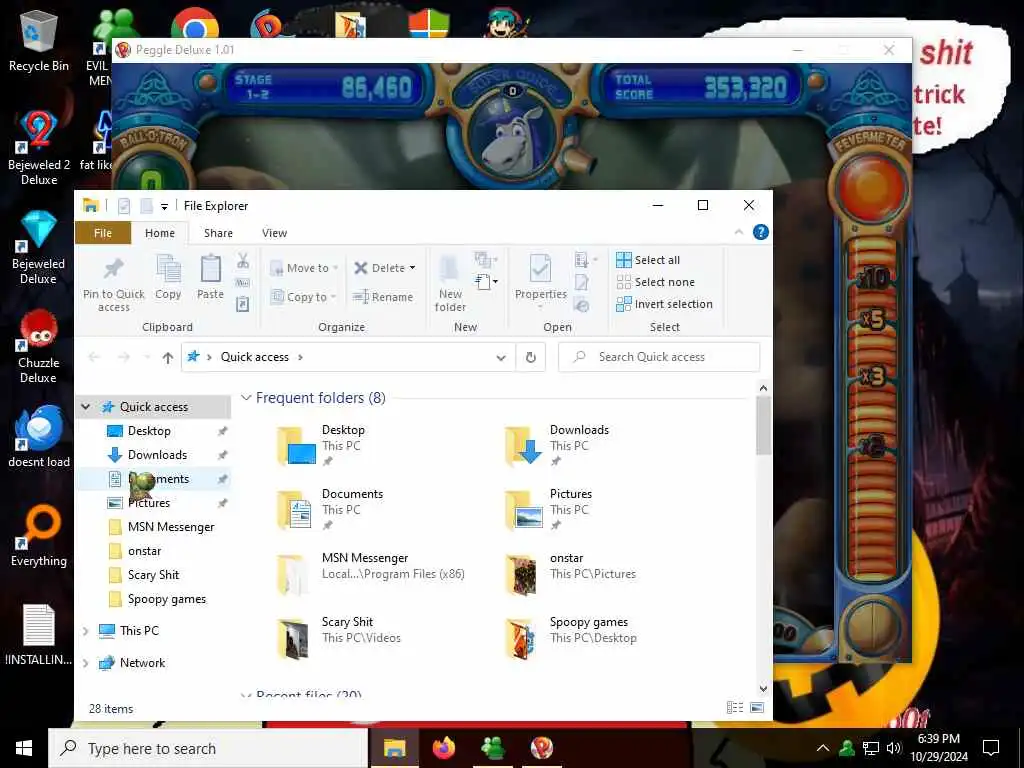The image size is (1024, 768).
Task: Collapse the ribbon with the chevron
Action: 739,232
